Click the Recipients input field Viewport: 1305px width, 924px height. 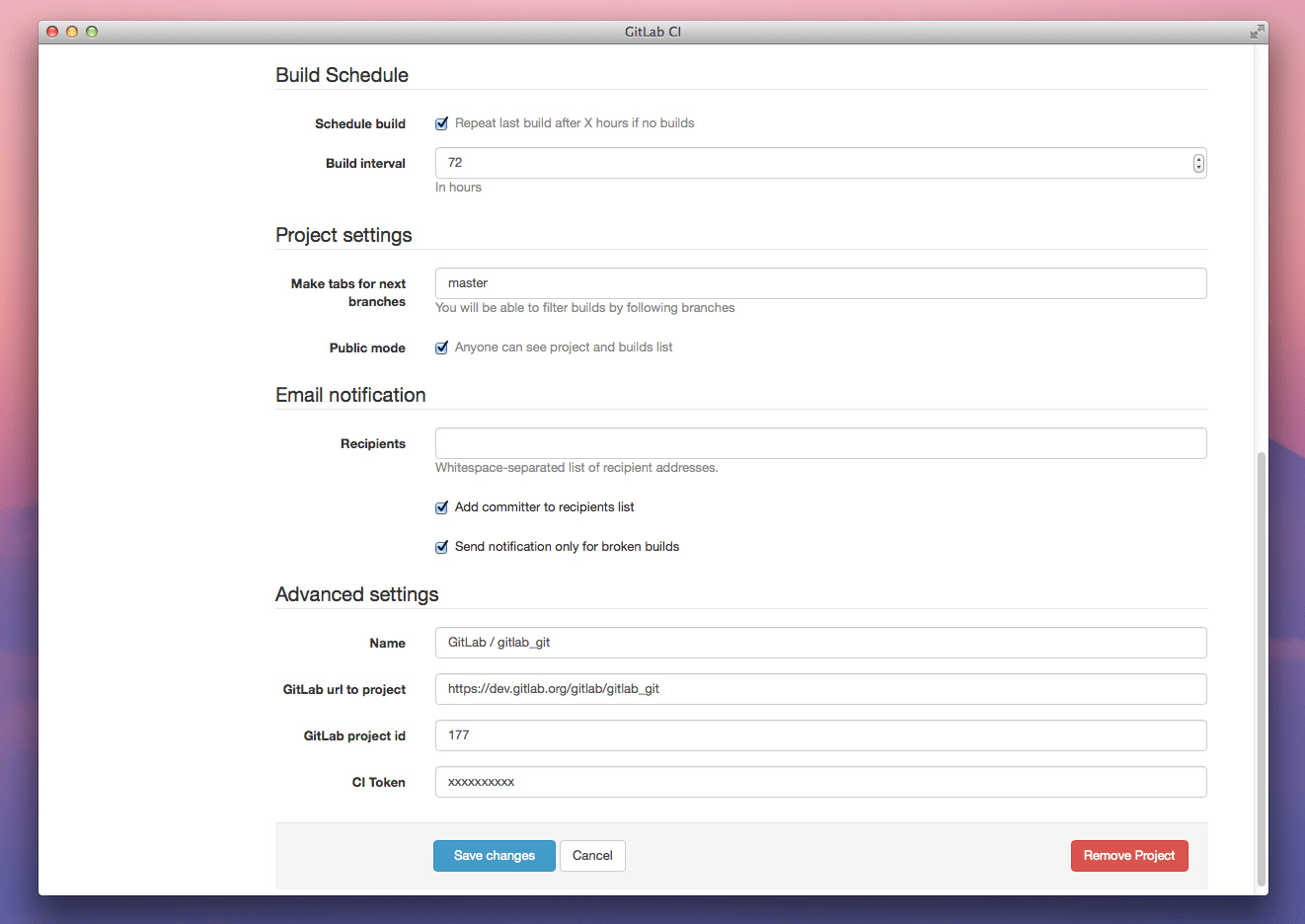[x=819, y=443]
